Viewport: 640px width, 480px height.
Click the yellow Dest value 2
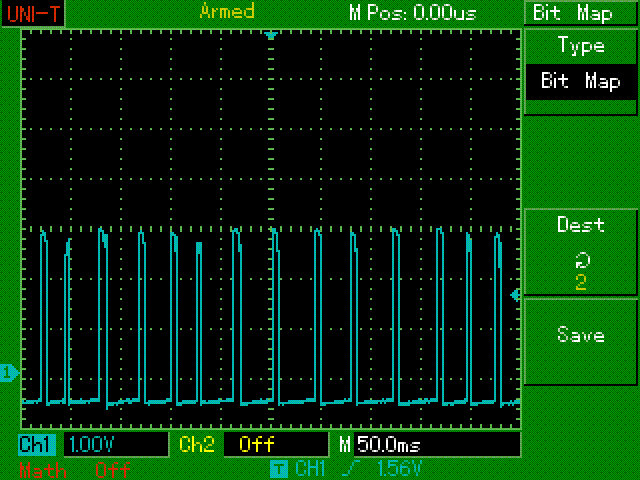(581, 282)
